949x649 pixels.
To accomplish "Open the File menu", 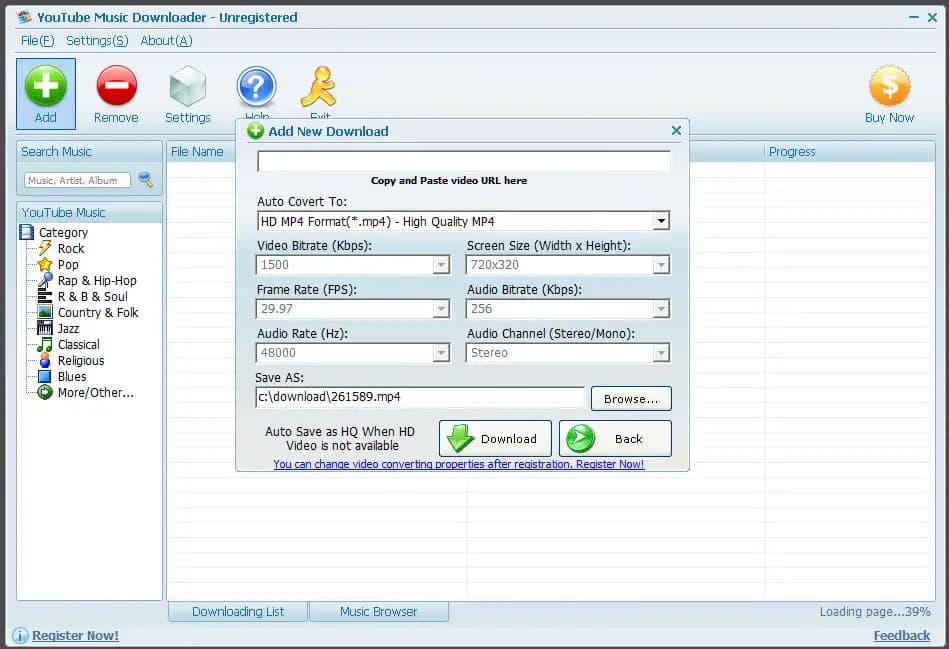I will [37, 41].
